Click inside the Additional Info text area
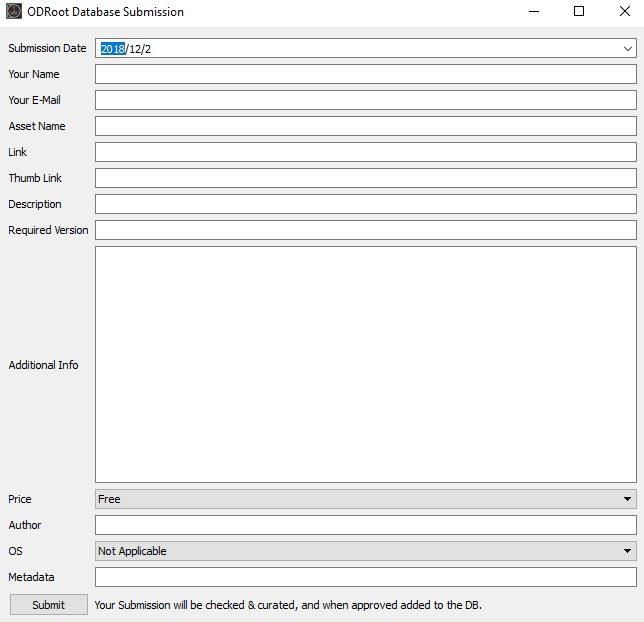644x622 pixels. [365, 365]
